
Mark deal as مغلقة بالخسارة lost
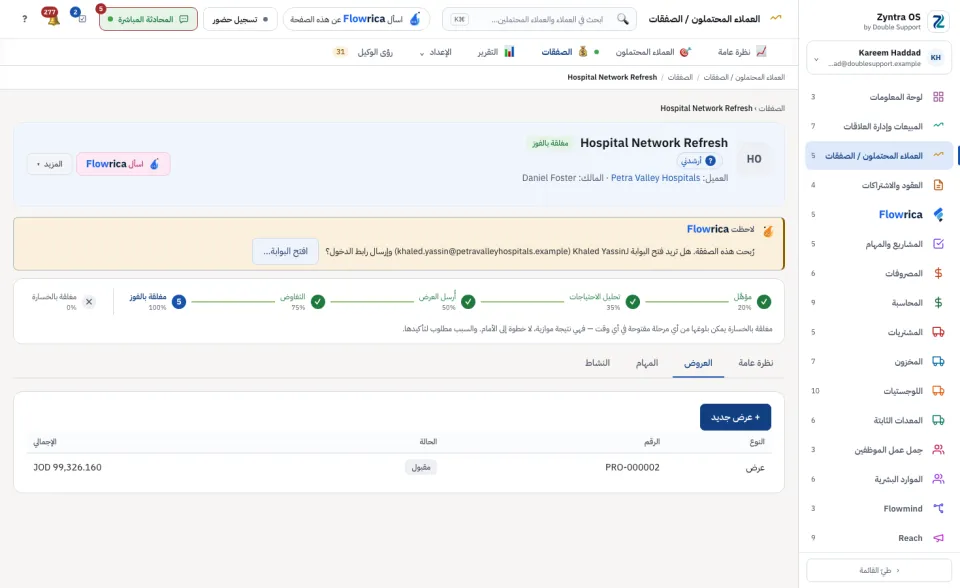[x=64, y=301]
